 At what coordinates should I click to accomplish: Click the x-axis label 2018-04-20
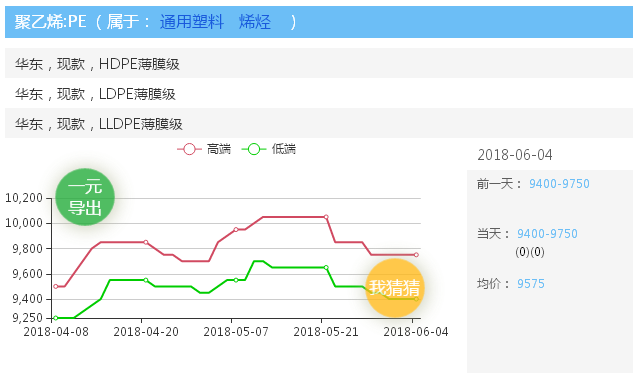click(146, 332)
